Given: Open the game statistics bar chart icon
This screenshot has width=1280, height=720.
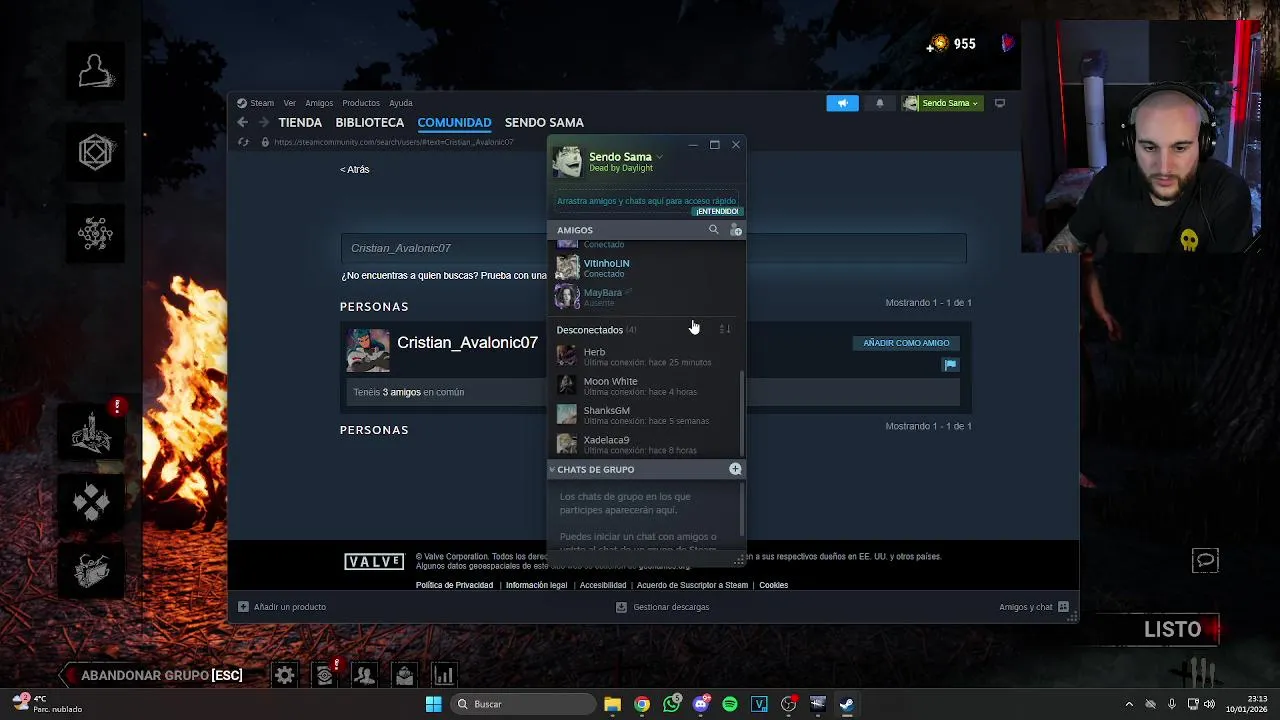Looking at the screenshot, I should pos(443,676).
